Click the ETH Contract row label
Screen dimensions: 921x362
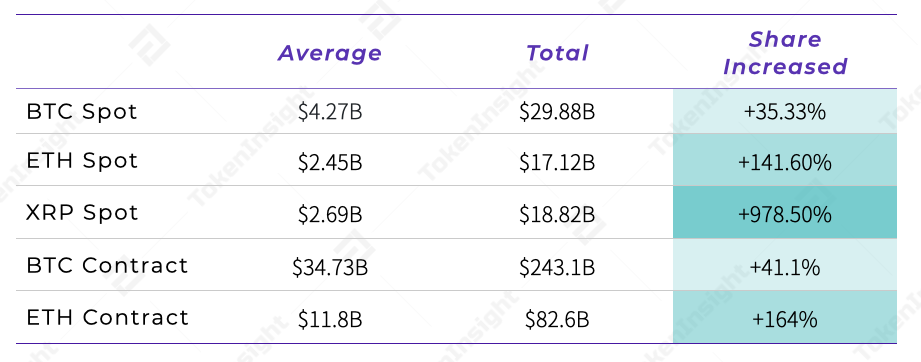click(107, 317)
